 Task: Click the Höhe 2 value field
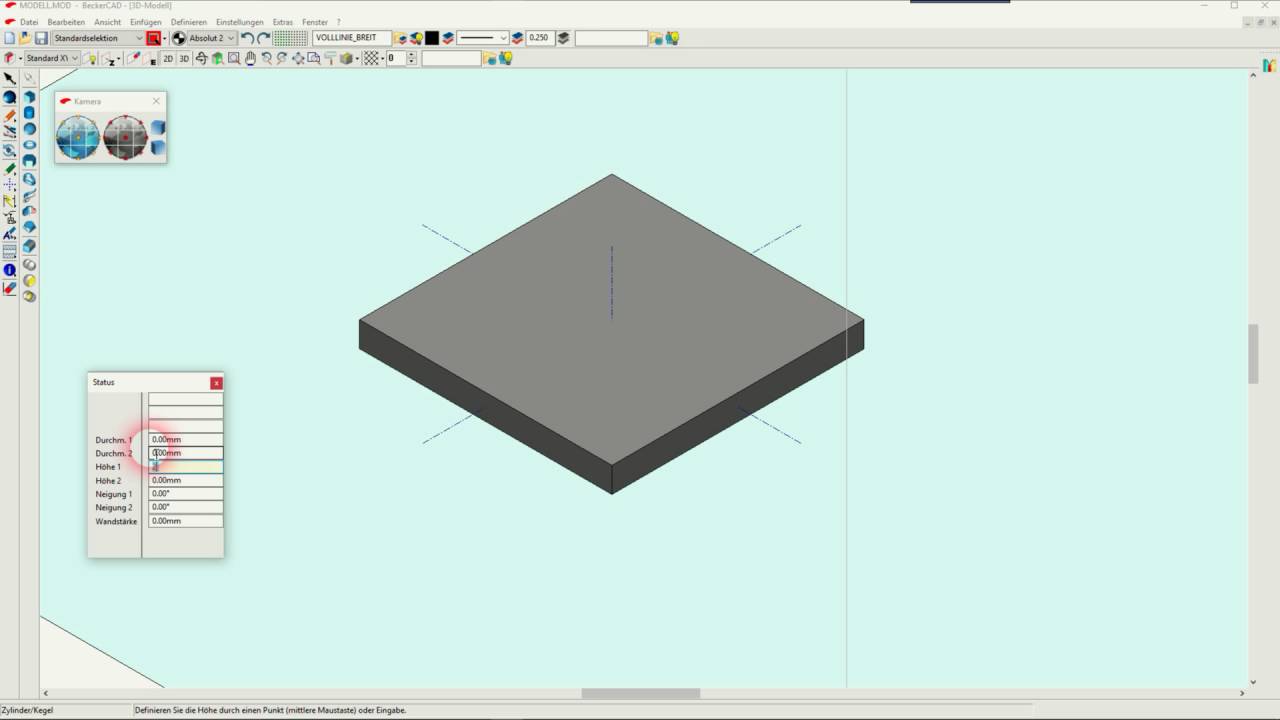click(x=185, y=480)
